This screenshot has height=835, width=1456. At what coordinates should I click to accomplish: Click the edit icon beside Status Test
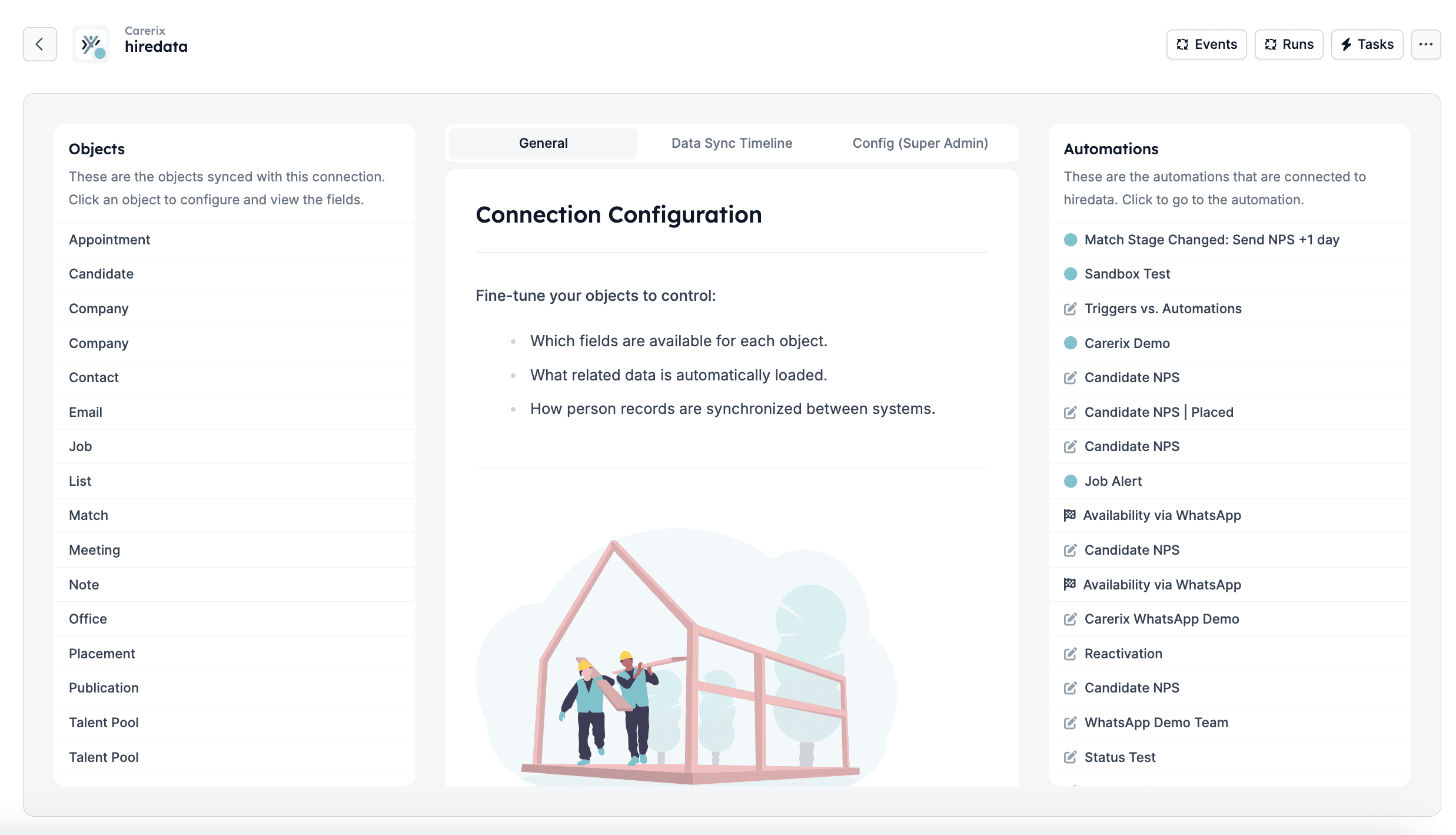point(1071,757)
